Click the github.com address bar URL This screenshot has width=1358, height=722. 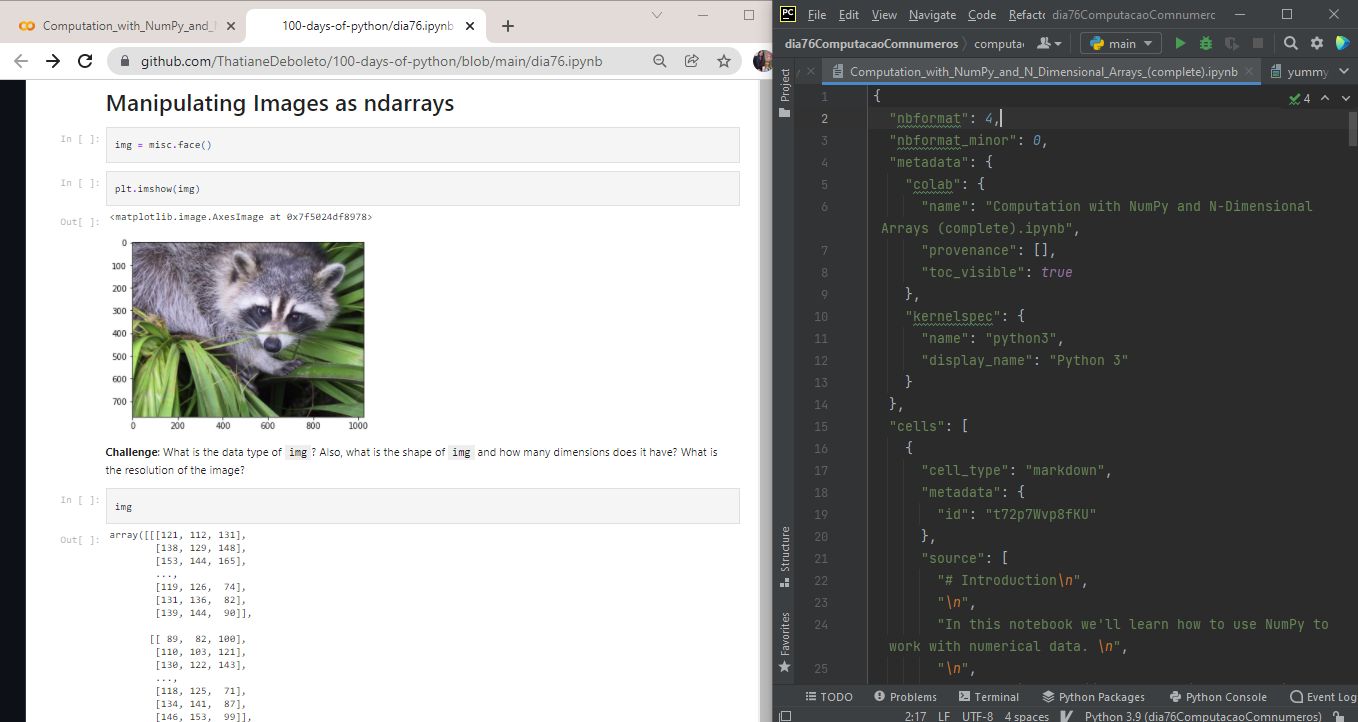coord(370,61)
